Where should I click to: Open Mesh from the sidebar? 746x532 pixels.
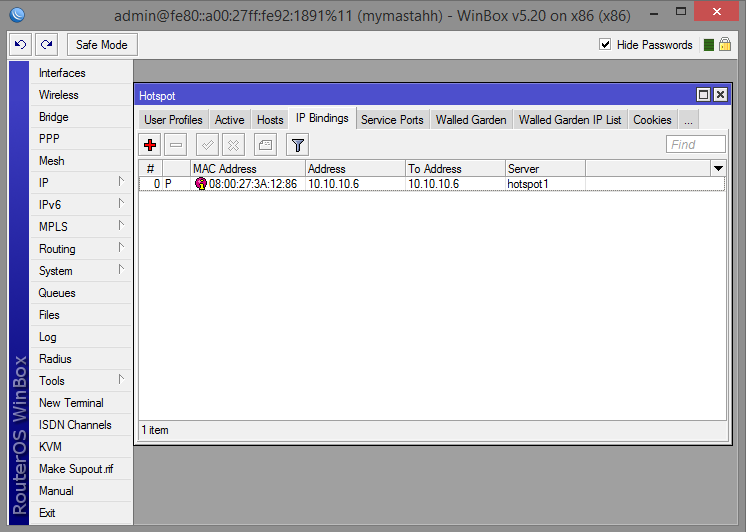(x=81, y=161)
